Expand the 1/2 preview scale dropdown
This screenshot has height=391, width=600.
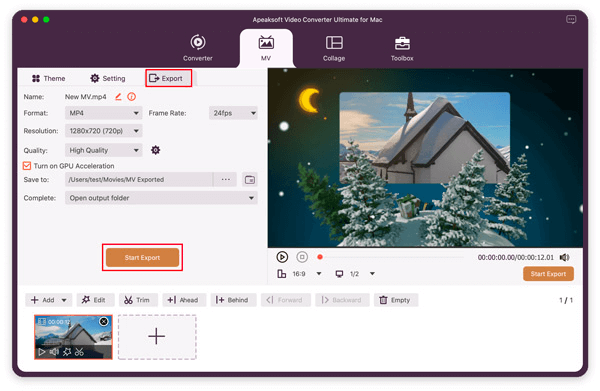click(x=372, y=274)
